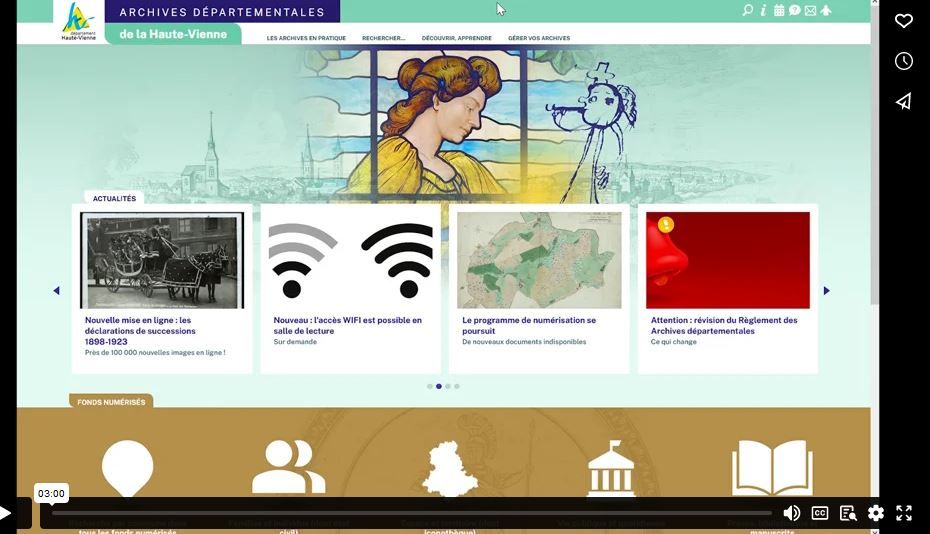This screenshot has height=534, width=930.
Task: Click the magnifying glass search icon
Action: (x=747, y=11)
